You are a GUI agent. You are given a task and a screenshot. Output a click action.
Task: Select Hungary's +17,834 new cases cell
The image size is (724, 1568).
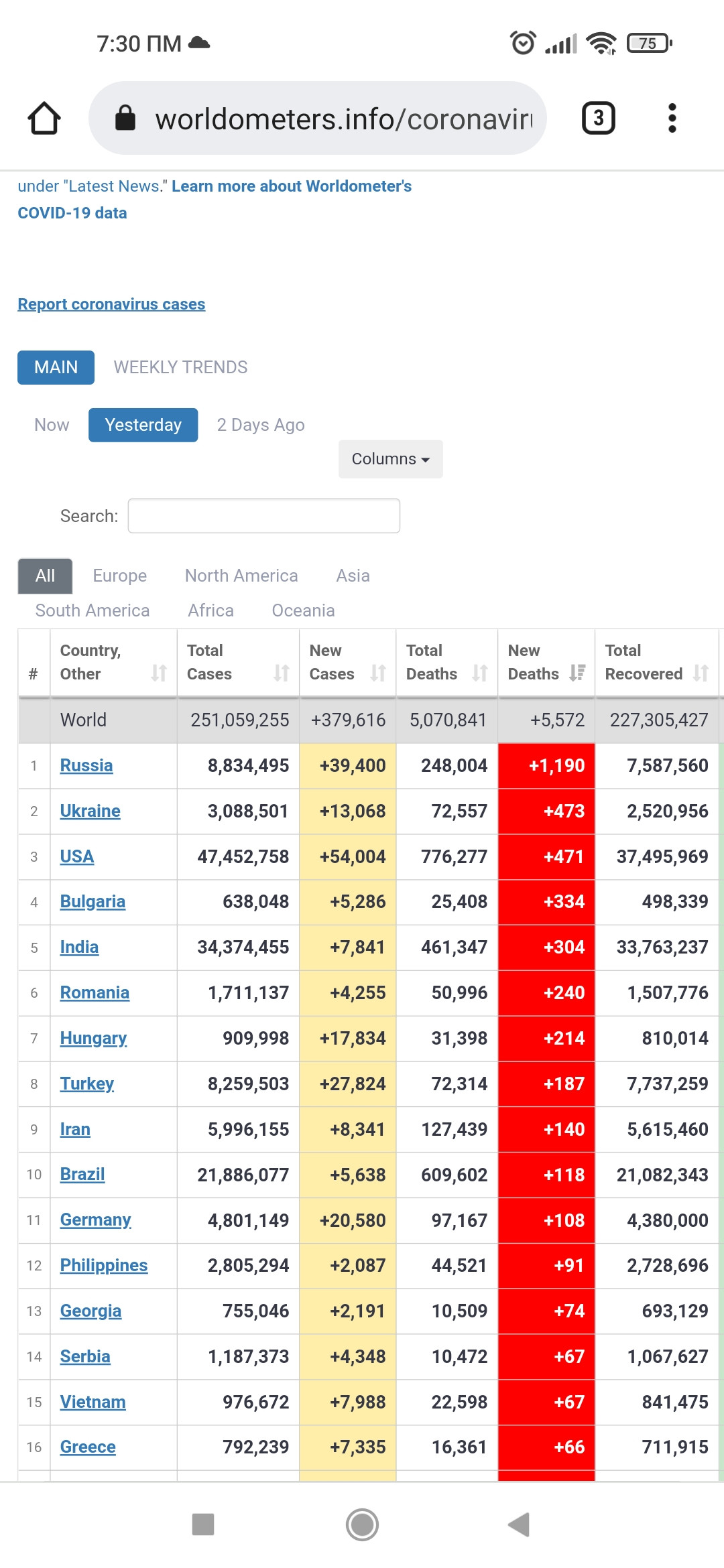(348, 1038)
